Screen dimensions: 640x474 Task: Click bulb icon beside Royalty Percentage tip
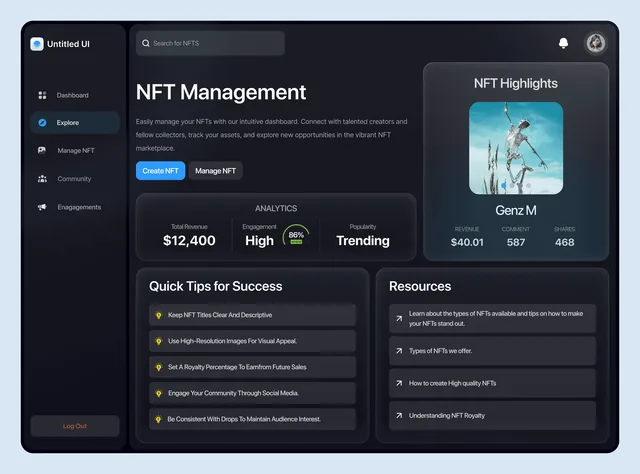(159, 367)
